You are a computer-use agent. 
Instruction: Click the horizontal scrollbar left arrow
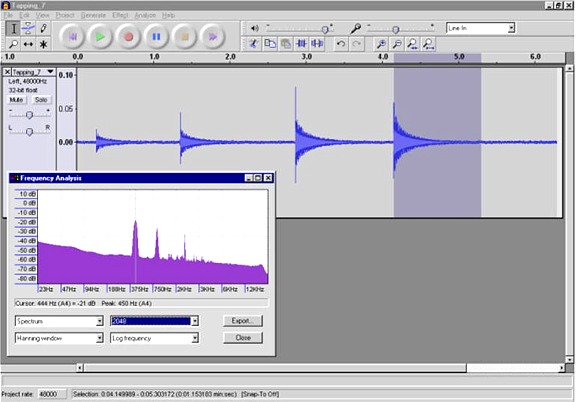click(x=80, y=367)
